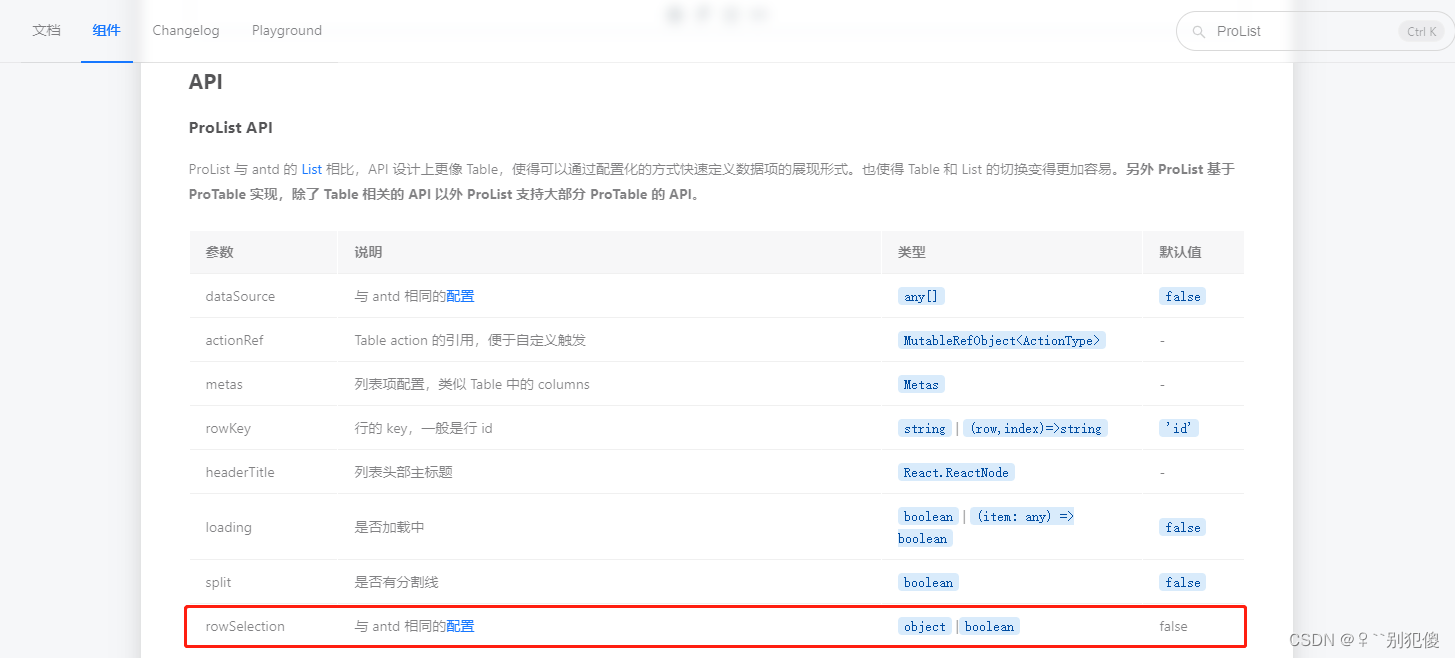The height and width of the screenshot is (658, 1455).
Task: Click the React.ReactNode type tag
Action: 955,472
